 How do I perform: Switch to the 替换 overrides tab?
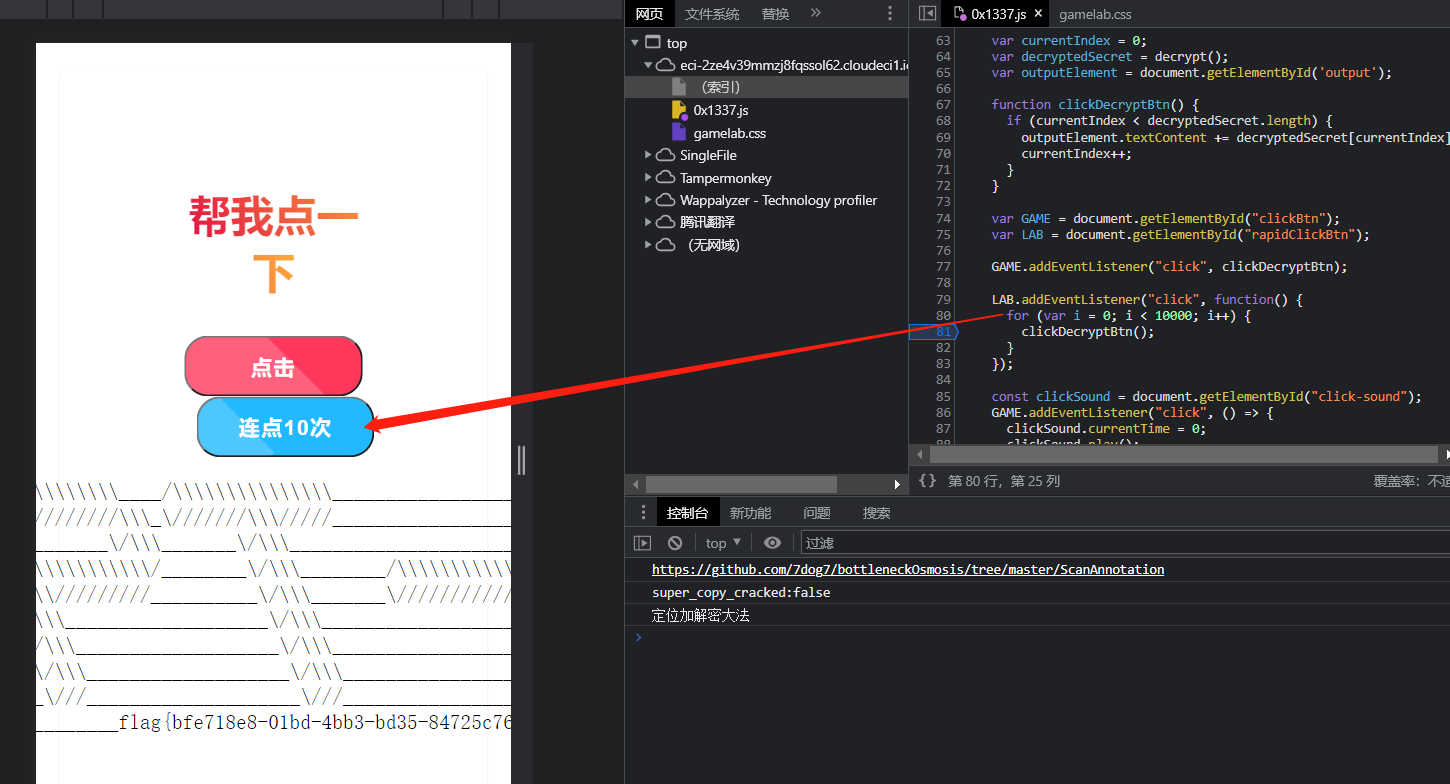pyautogui.click(x=775, y=14)
